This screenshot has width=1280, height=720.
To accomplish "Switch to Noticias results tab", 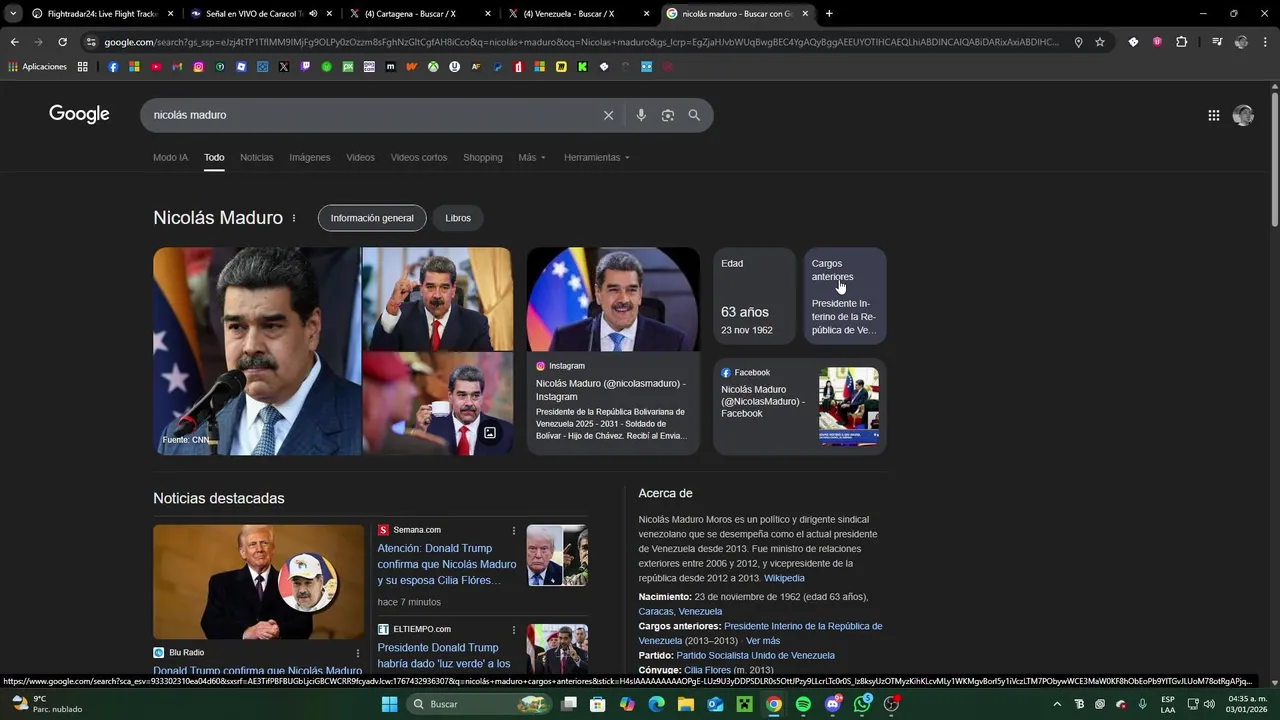I will [x=256, y=157].
